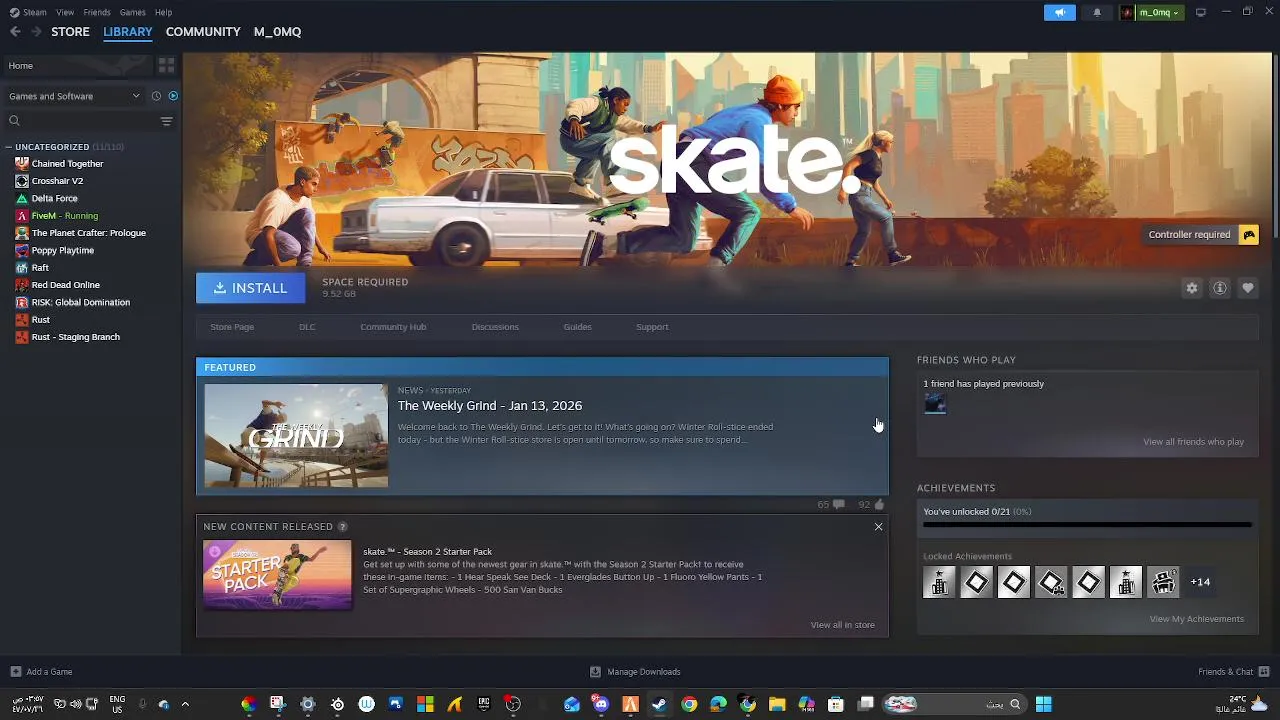Go forward with the forward arrow
The width and height of the screenshot is (1280, 720).
click(37, 32)
